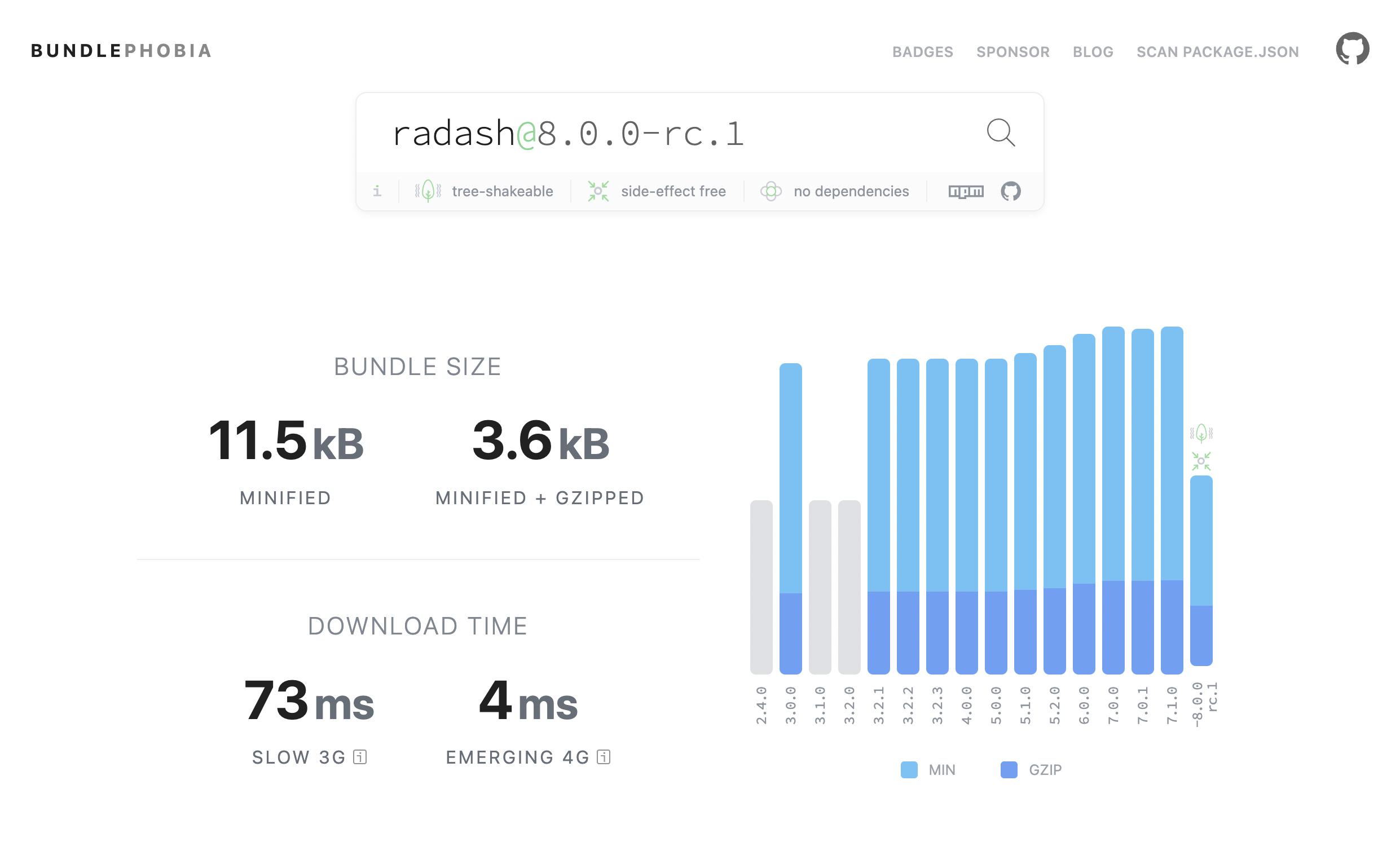Image resolution: width=1400 pixels, height=855 pixels.
Task: Open the npm package link icon
Action: point(965,191)
